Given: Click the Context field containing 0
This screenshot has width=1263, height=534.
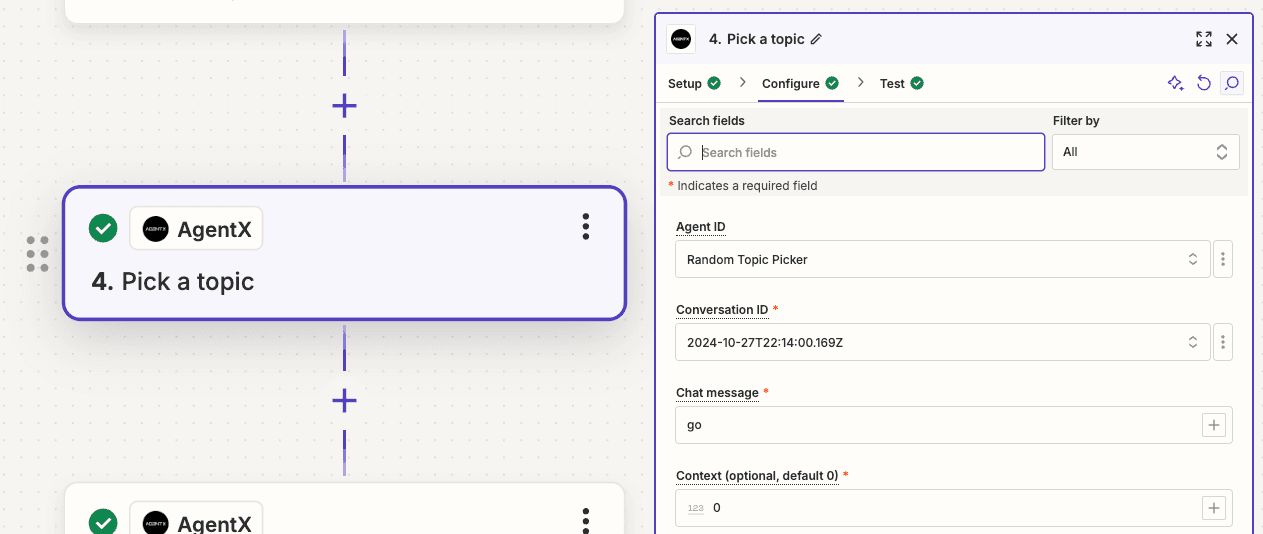Looking at the screenshot, I should (x=954, y=508).
